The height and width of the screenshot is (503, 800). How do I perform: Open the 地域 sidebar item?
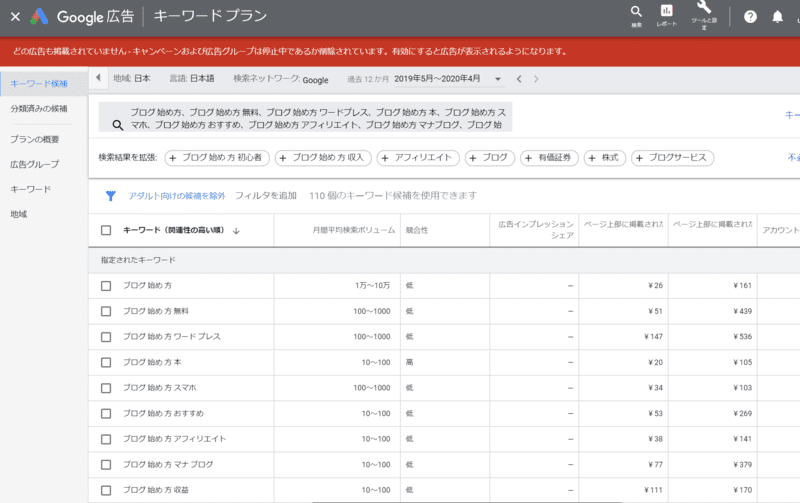[x=18, y=214]
